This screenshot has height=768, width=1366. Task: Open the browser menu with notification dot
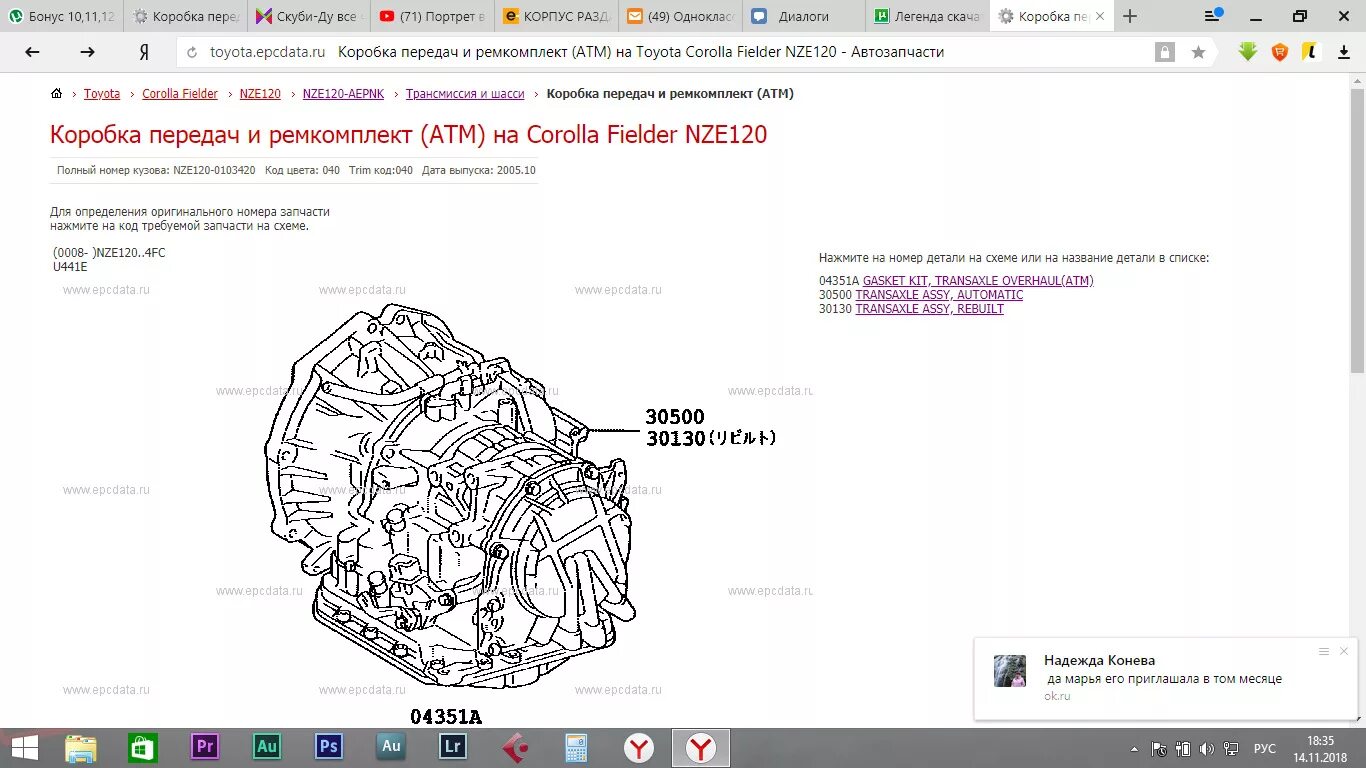(x=1213, y=15)
